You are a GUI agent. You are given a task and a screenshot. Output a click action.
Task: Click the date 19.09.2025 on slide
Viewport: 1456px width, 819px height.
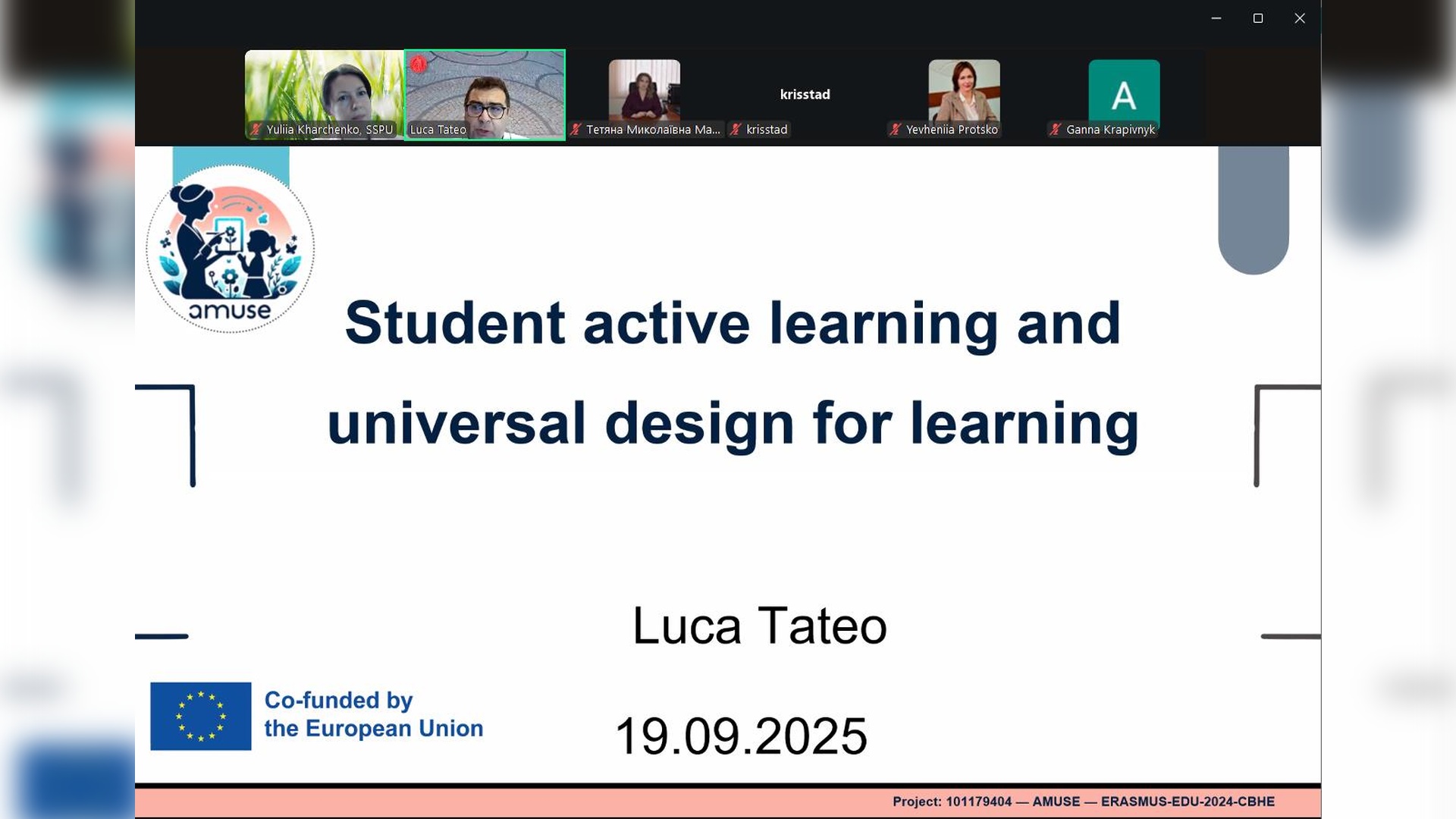click(741, 736)
